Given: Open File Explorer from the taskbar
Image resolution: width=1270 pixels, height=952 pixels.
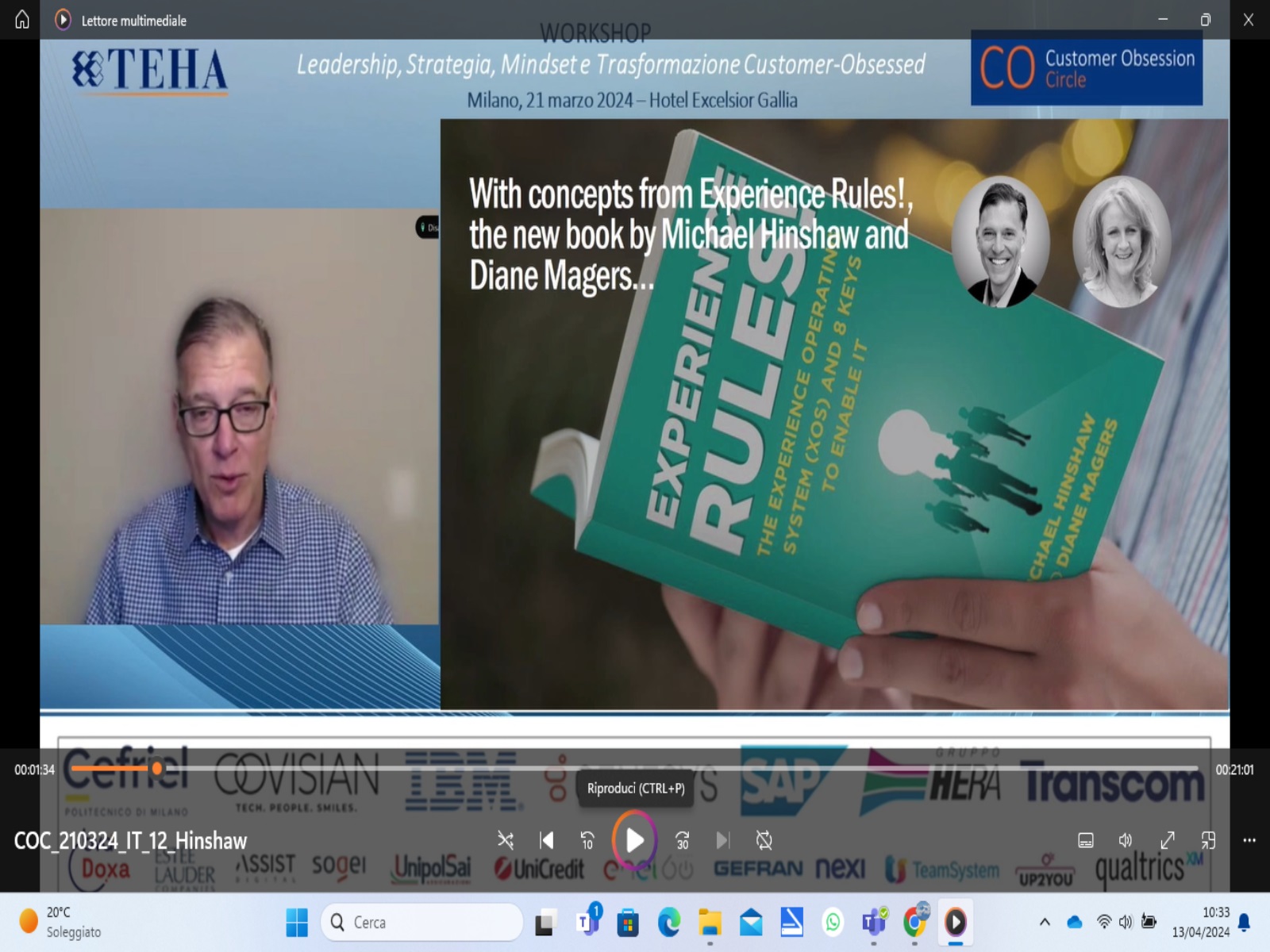Looking at the screenshot, I should pyautogui.click(x=710, y=923).
